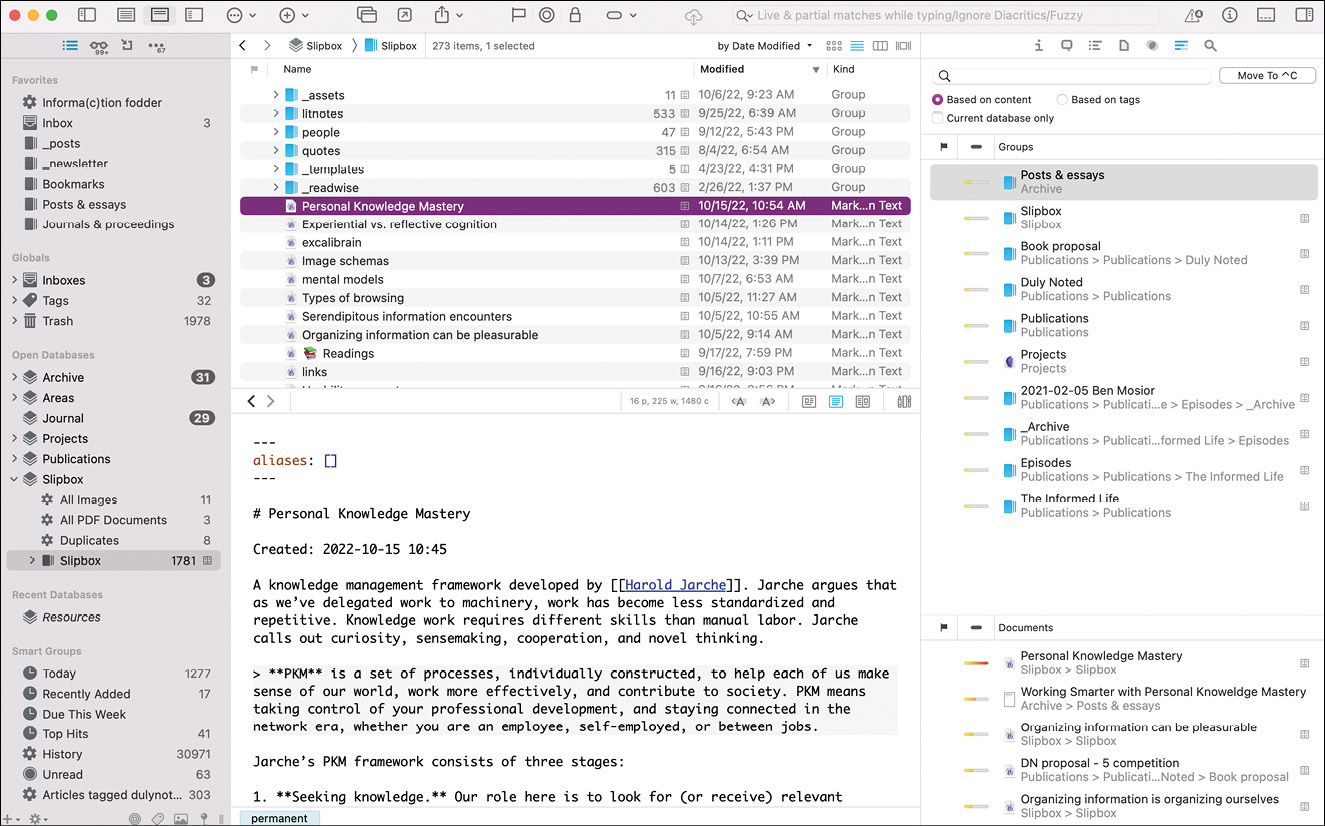1325x826 pixels.
Task: Click the See Also search input field
Action: [x=1070, y=76]
